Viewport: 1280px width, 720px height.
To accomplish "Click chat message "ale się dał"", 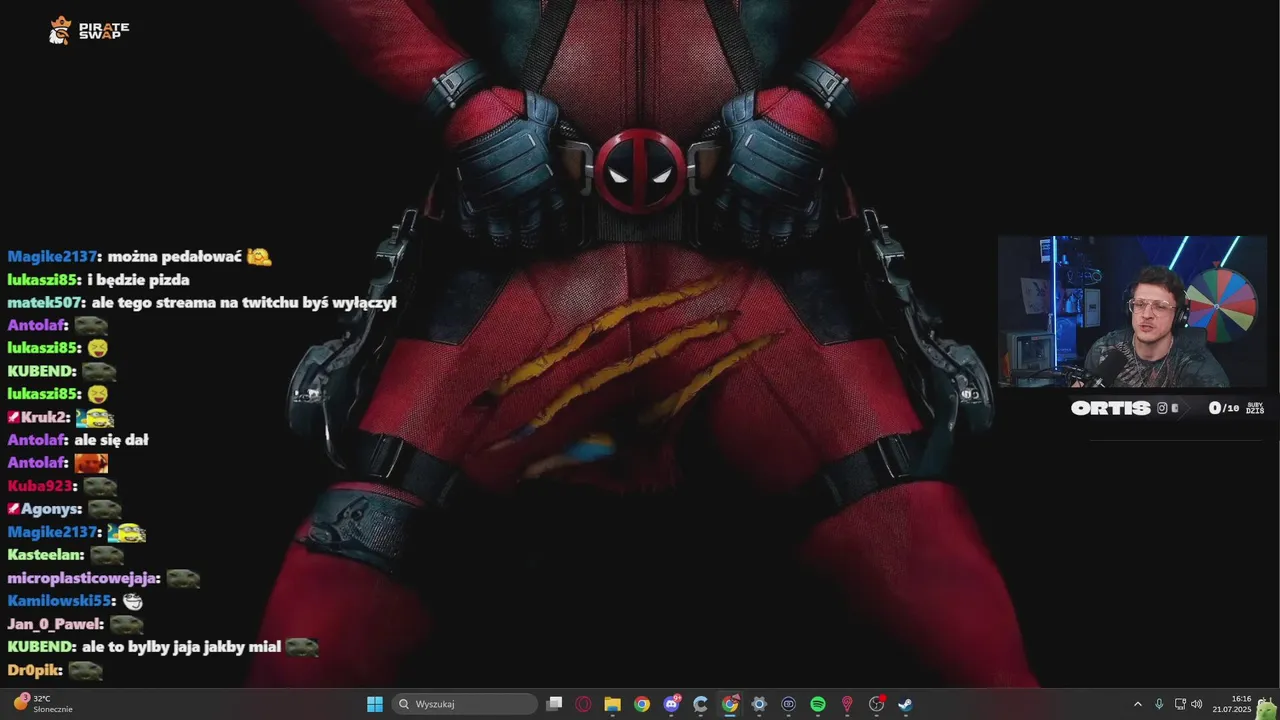I will [111, 440].
